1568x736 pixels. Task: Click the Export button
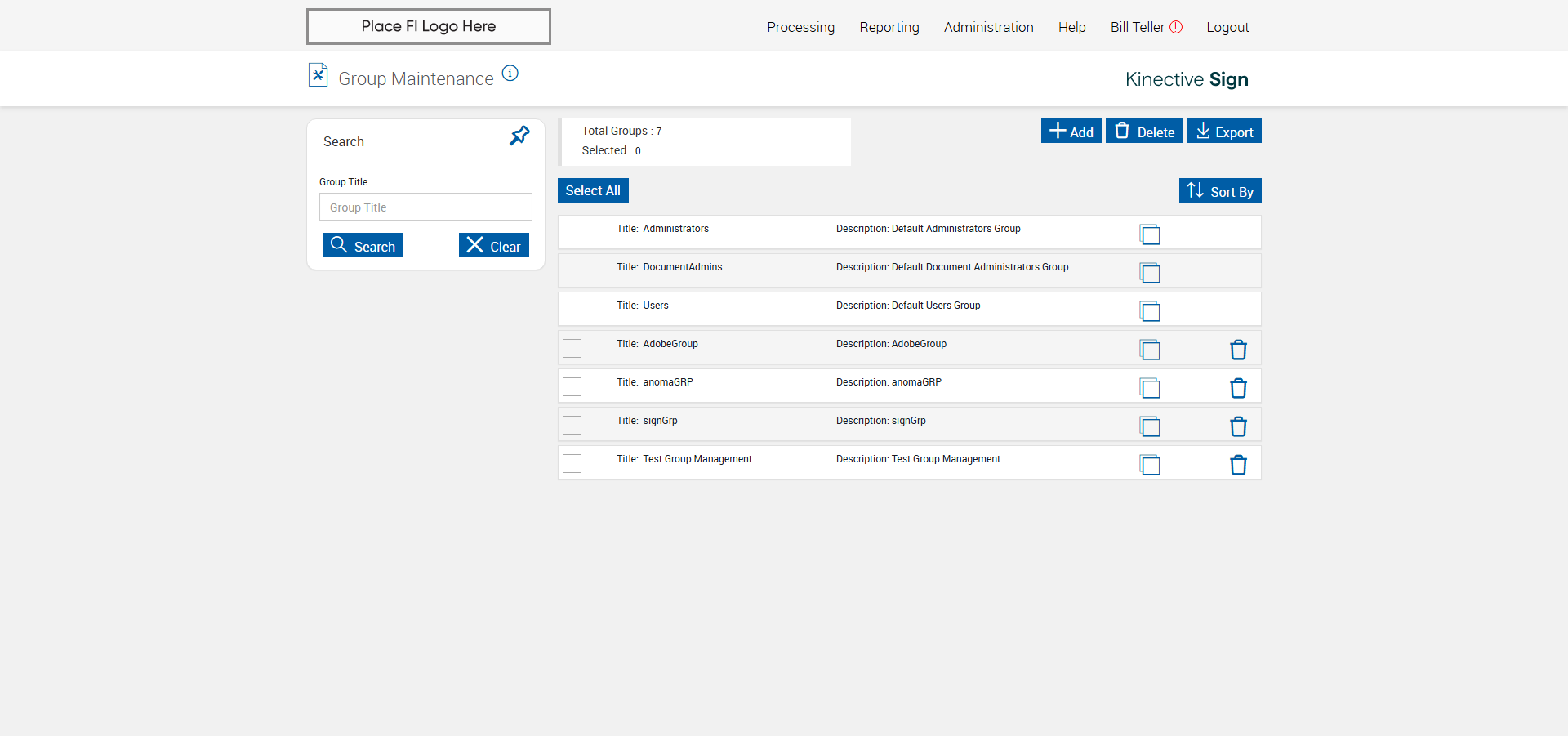1223,132
